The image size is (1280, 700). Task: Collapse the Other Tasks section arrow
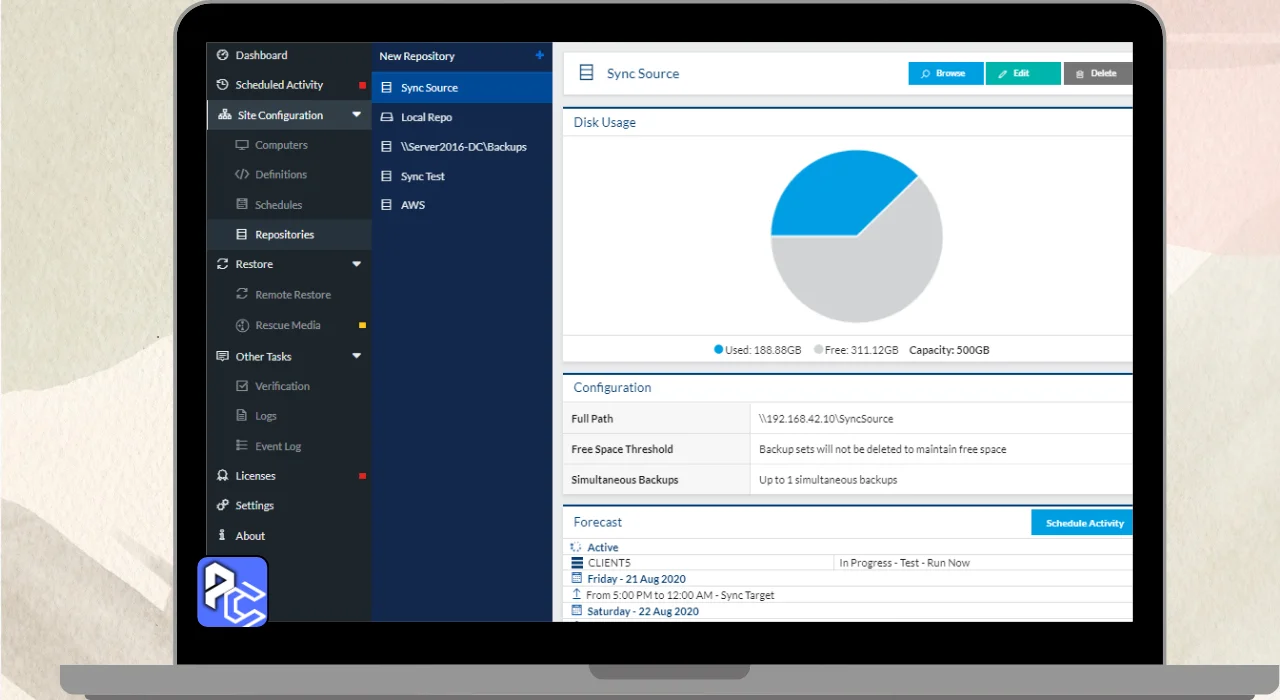[357, 356]
